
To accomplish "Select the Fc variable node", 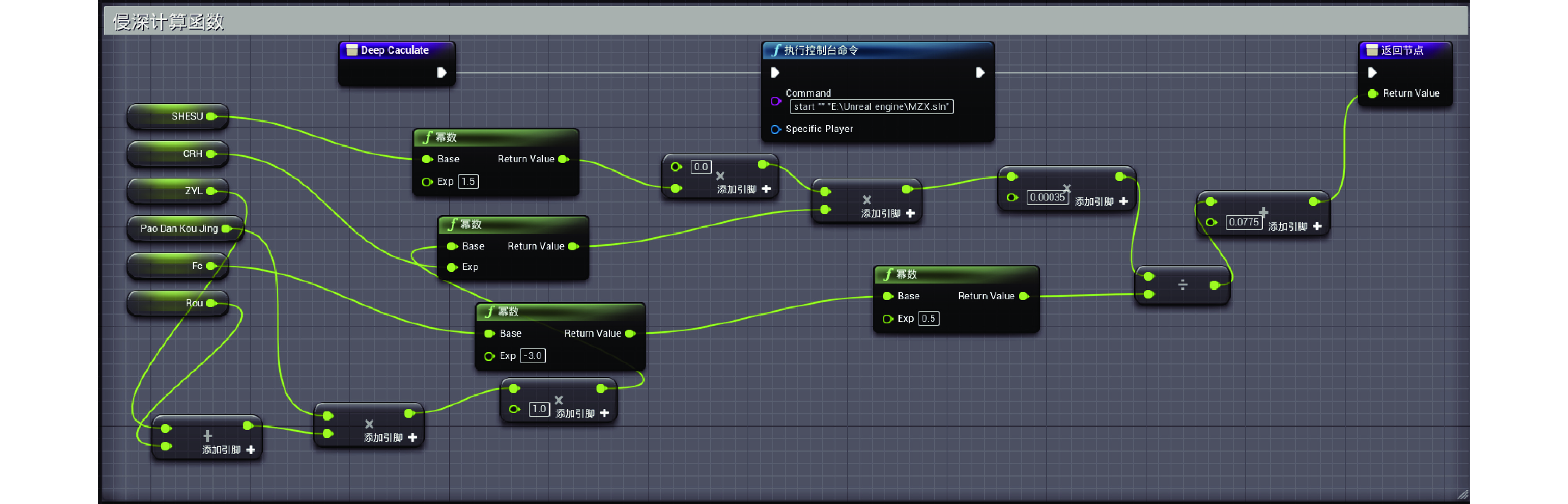I will click(177, 266).
